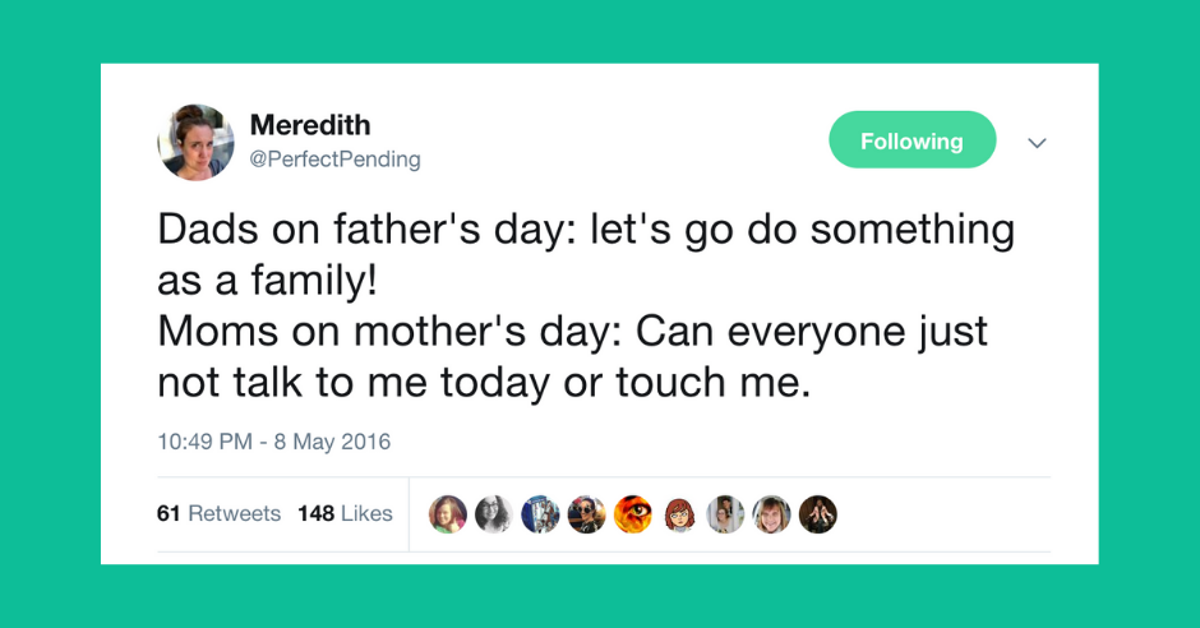Open the @PerfectPending handle
Screen dimensions: 1200x628
[335, 159]
